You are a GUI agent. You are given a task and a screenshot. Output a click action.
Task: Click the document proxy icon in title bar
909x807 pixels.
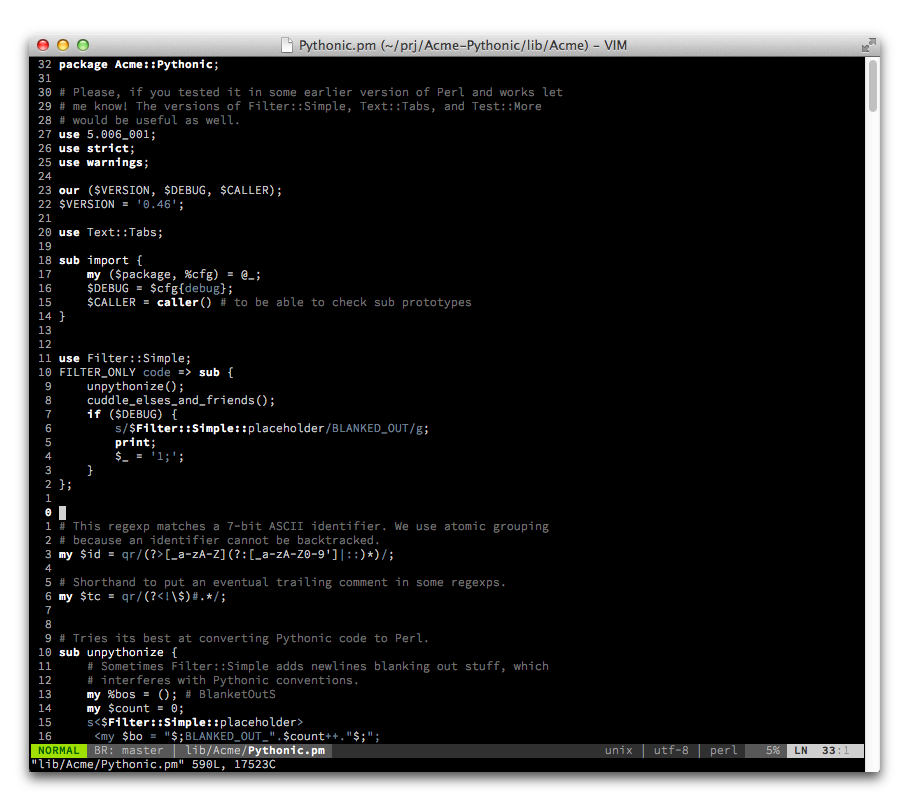point(286,45)
